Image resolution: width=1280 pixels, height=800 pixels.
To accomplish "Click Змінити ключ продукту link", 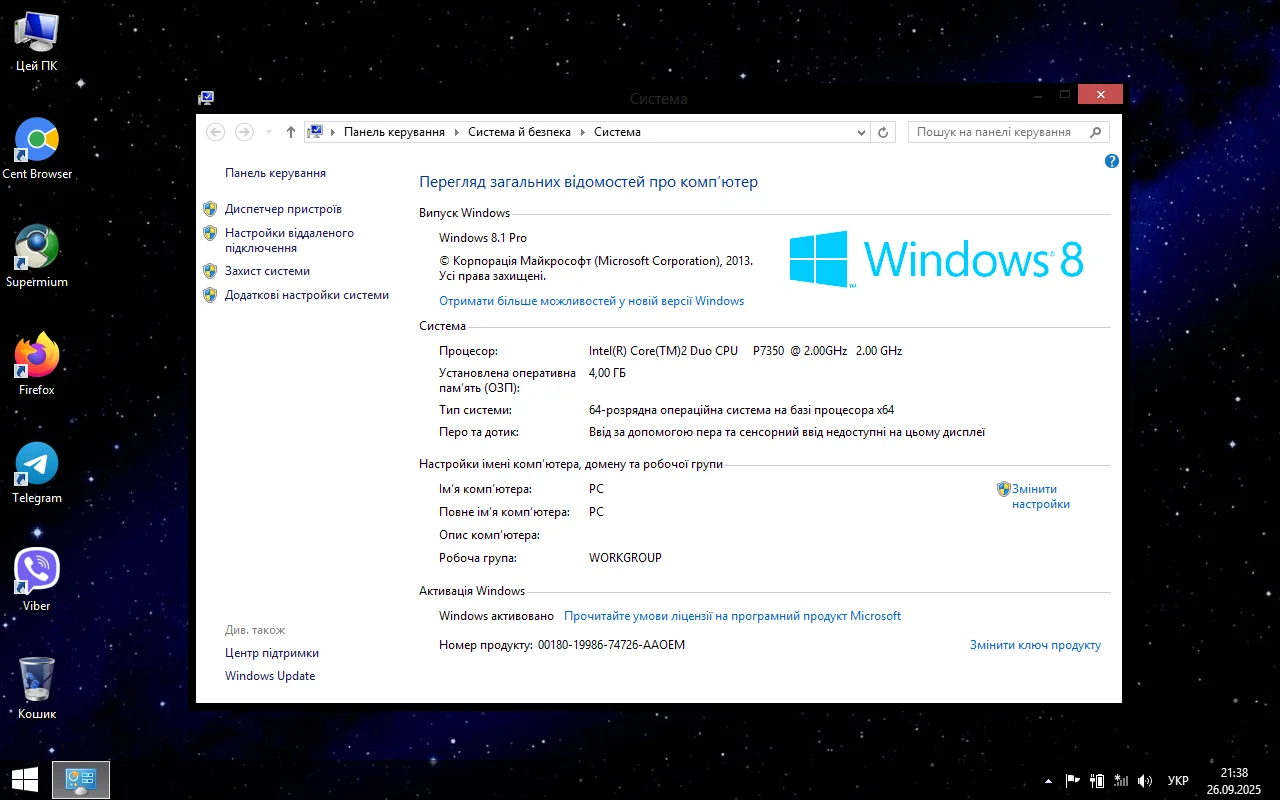I will [x=1035, y=645].
